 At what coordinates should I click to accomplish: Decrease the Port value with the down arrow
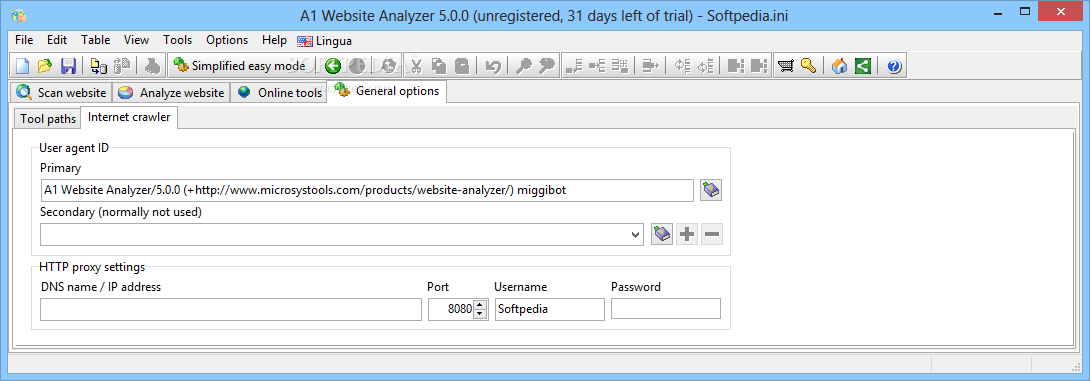coord(480,314)
